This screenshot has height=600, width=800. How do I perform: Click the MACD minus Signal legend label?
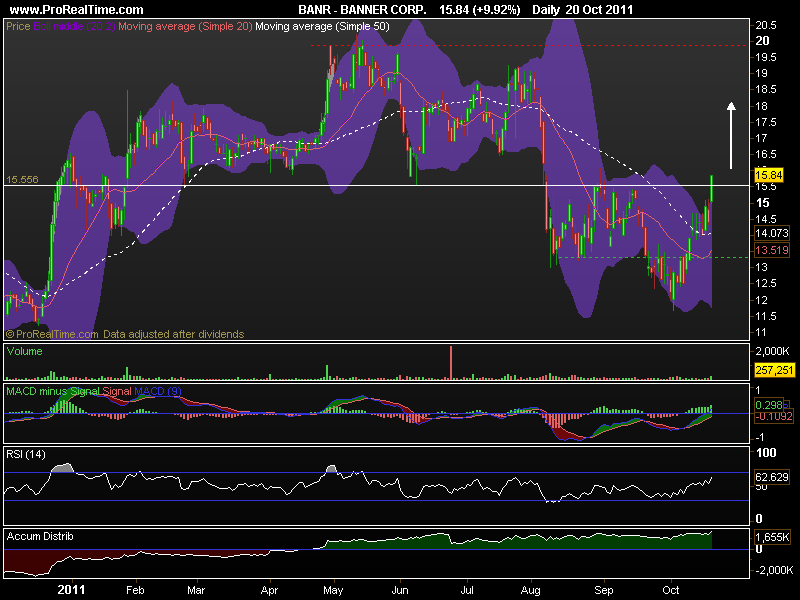(53, 391)
